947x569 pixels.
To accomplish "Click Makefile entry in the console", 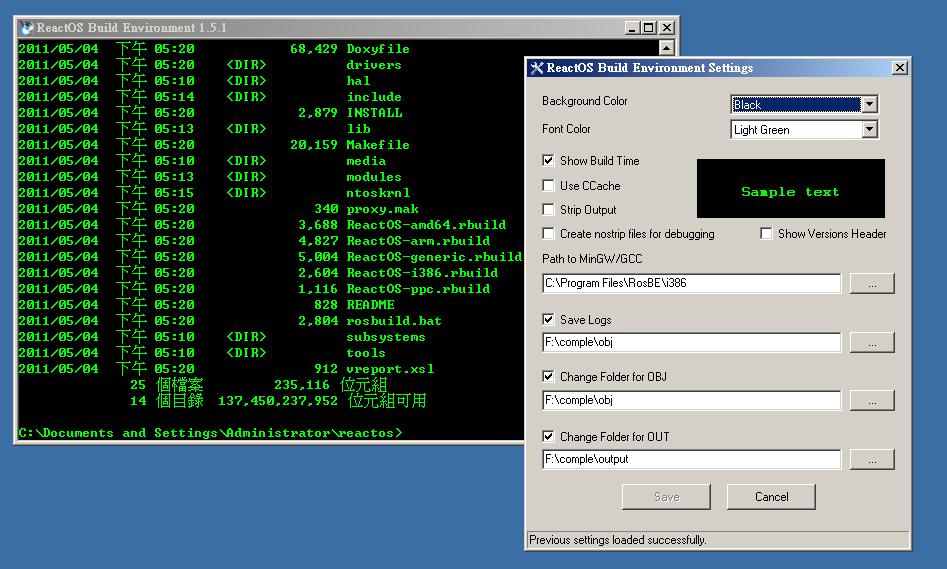I will point(378,145).
